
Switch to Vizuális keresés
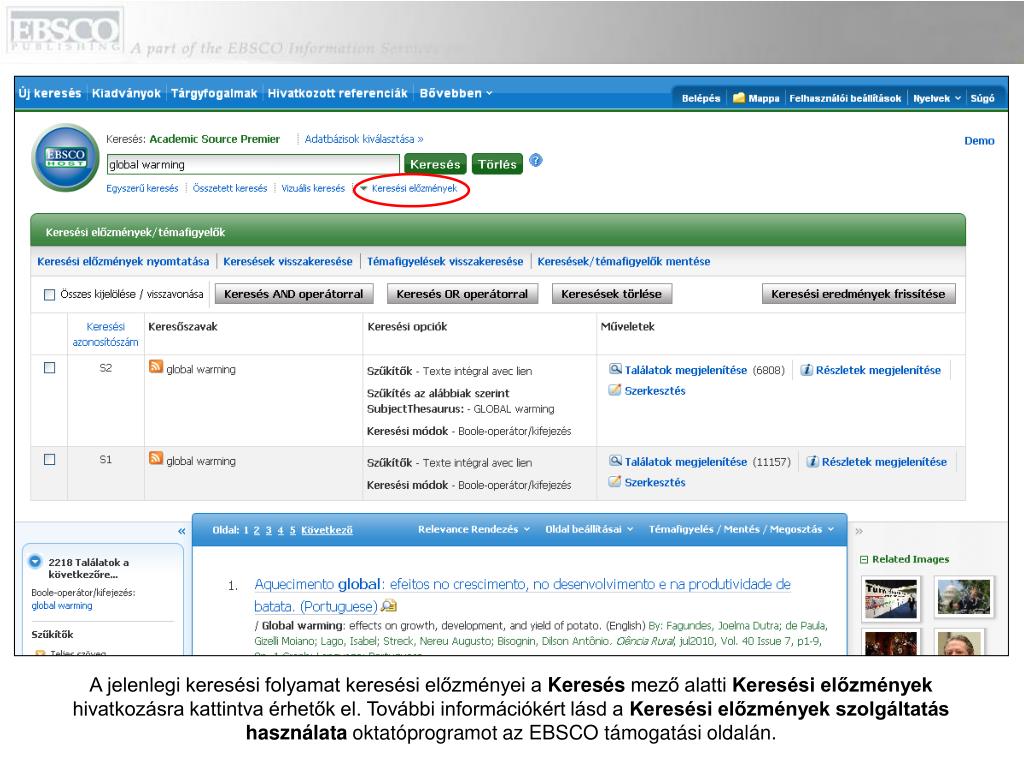[x=313, y=188]
